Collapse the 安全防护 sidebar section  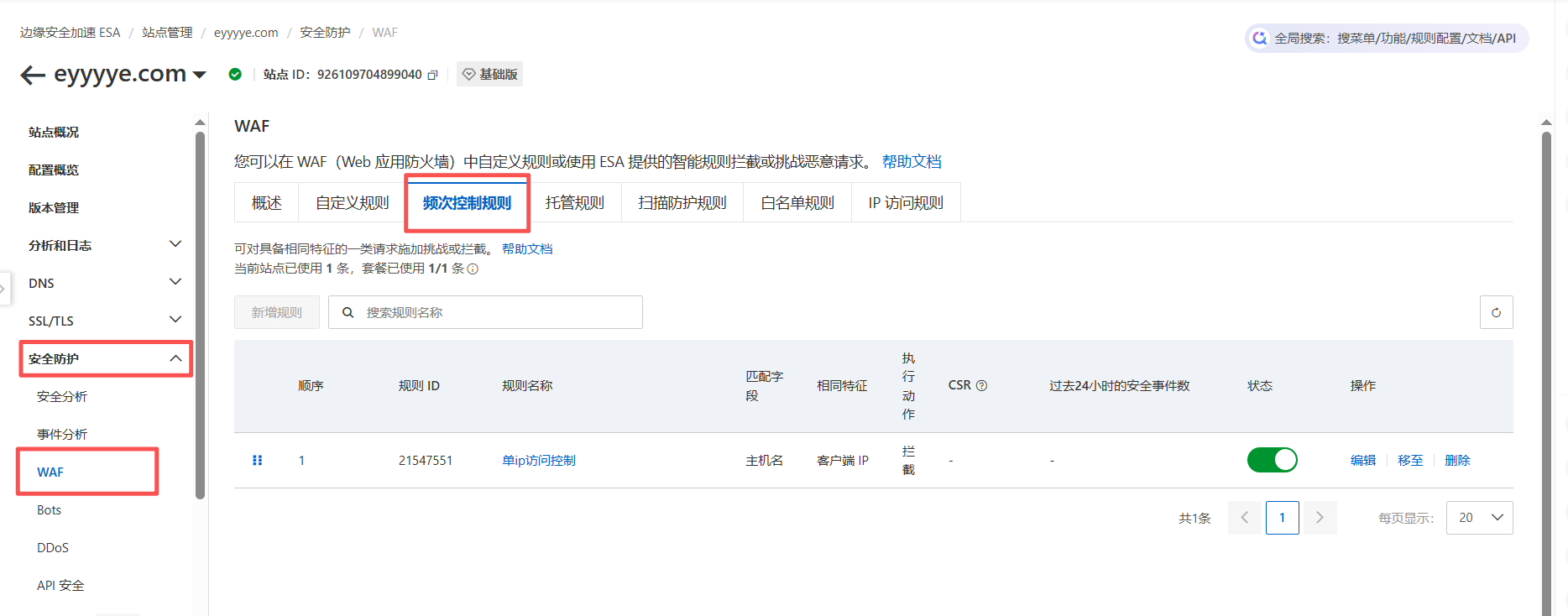pos(175,358)
